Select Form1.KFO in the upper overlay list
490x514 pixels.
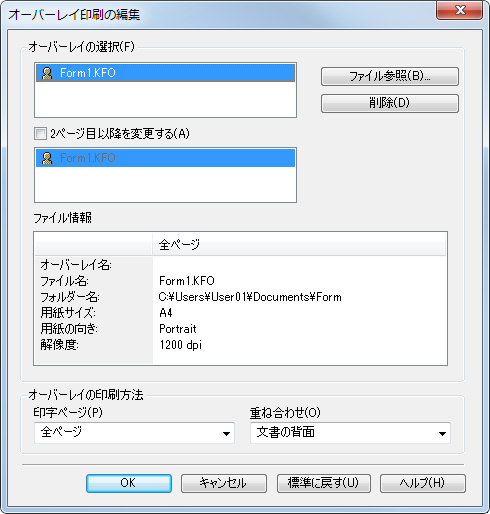(165, 73)
